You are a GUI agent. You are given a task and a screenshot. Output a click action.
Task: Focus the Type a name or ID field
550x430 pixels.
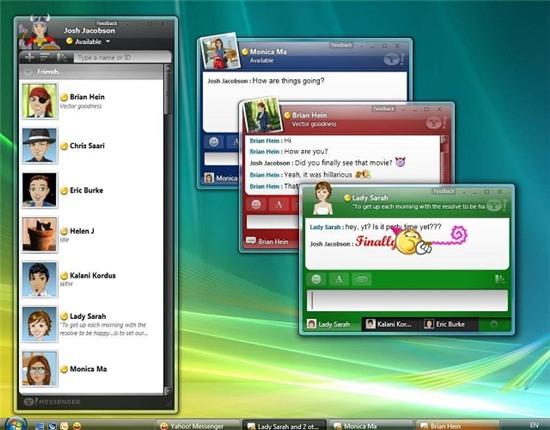122,57
